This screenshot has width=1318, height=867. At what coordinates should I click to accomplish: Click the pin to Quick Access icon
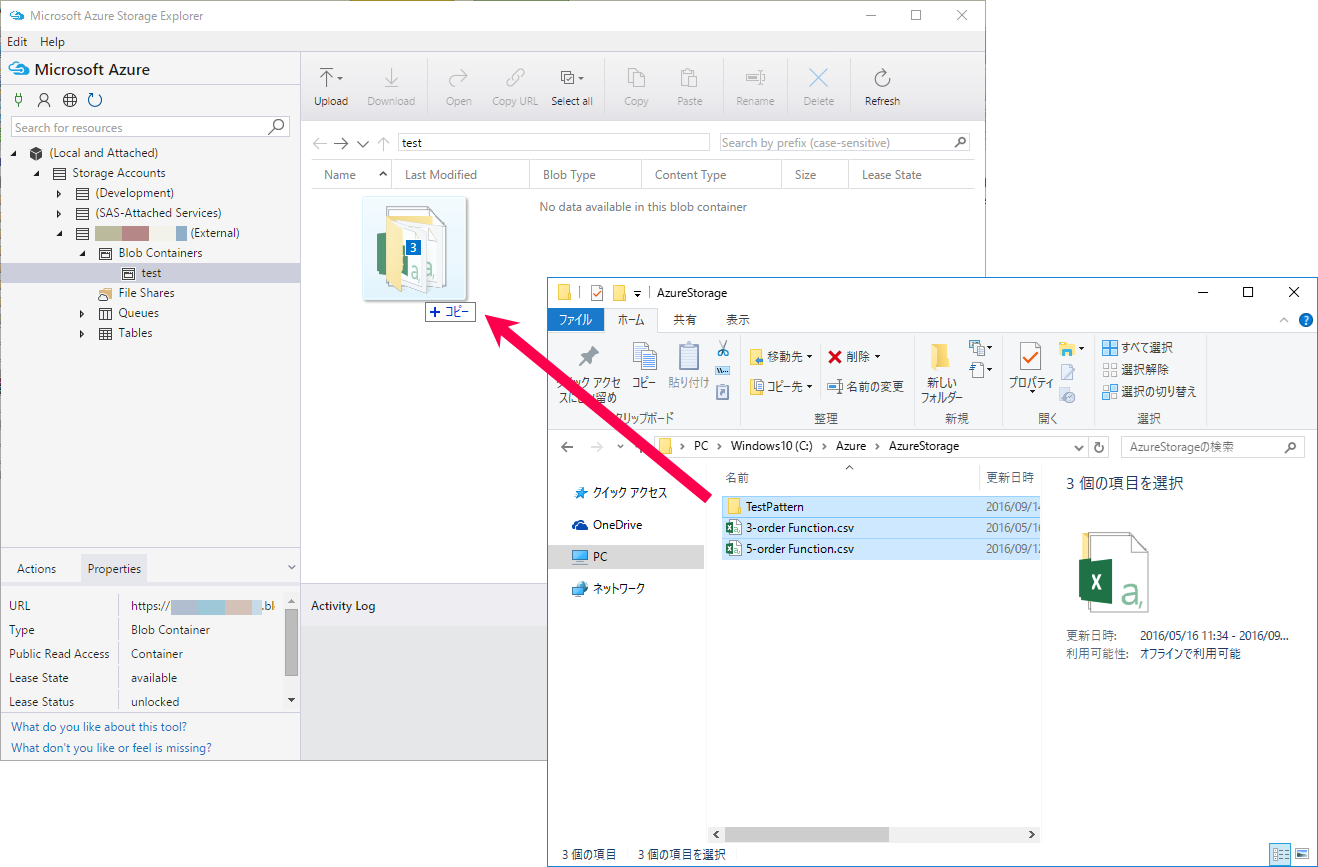coord(589,357)
